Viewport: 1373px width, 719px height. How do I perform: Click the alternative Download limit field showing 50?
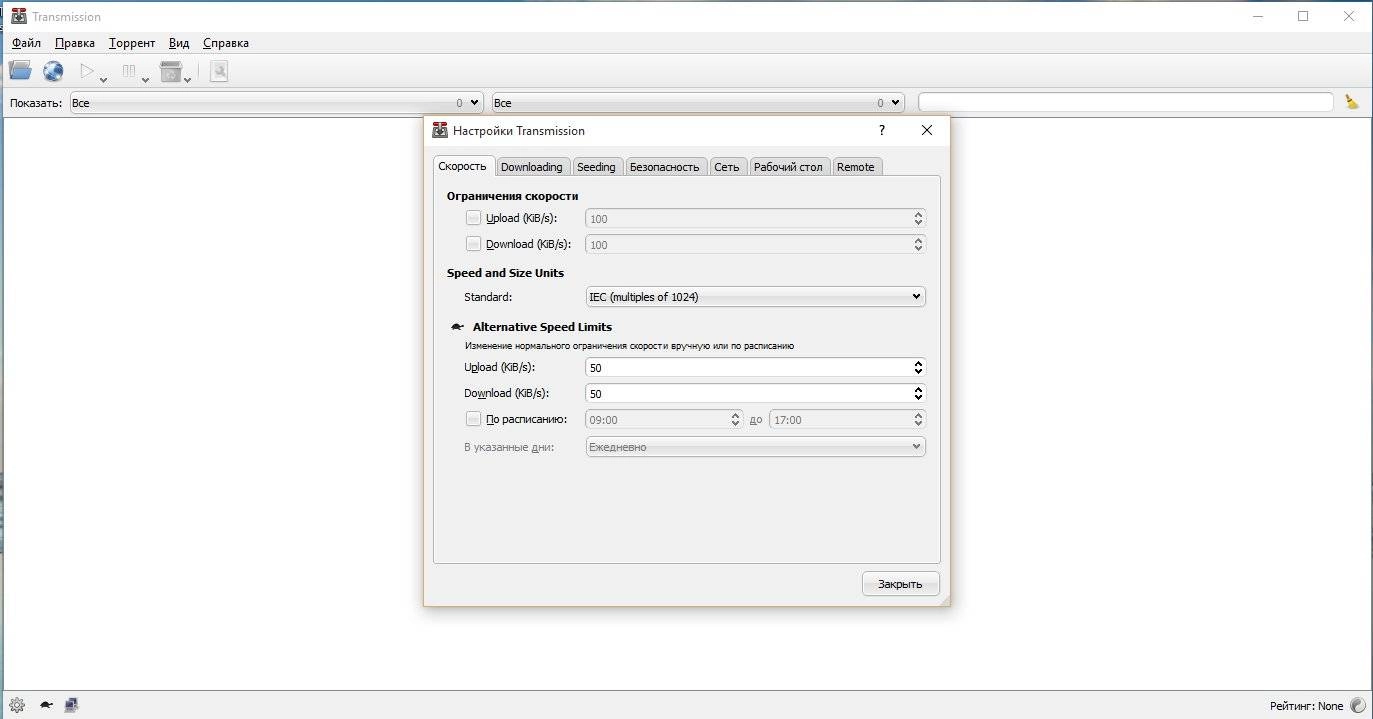(755, 394)
